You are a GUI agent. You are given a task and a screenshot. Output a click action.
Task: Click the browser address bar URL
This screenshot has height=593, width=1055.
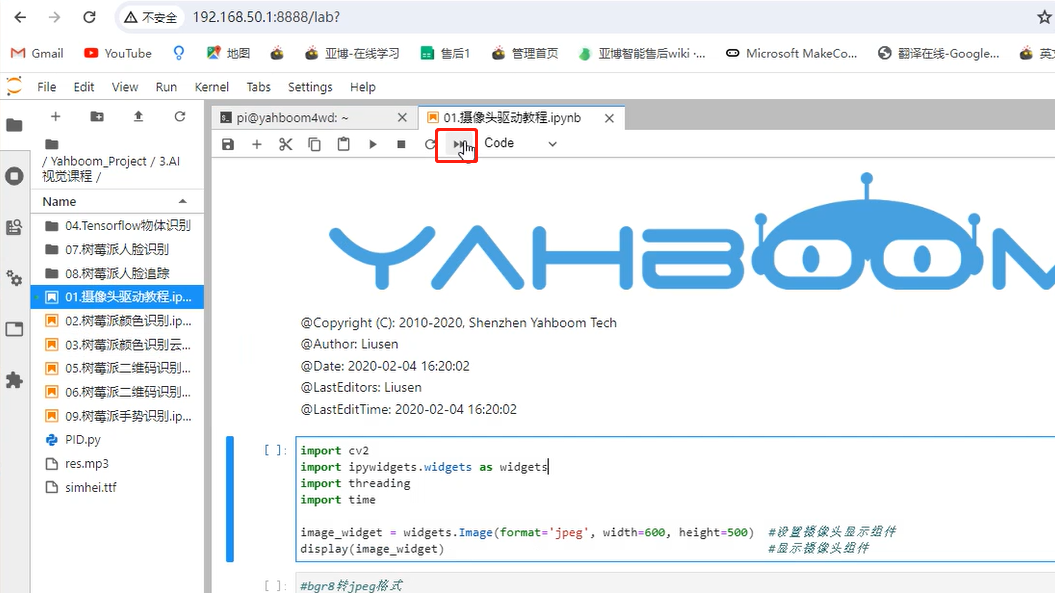coord(266,18)
